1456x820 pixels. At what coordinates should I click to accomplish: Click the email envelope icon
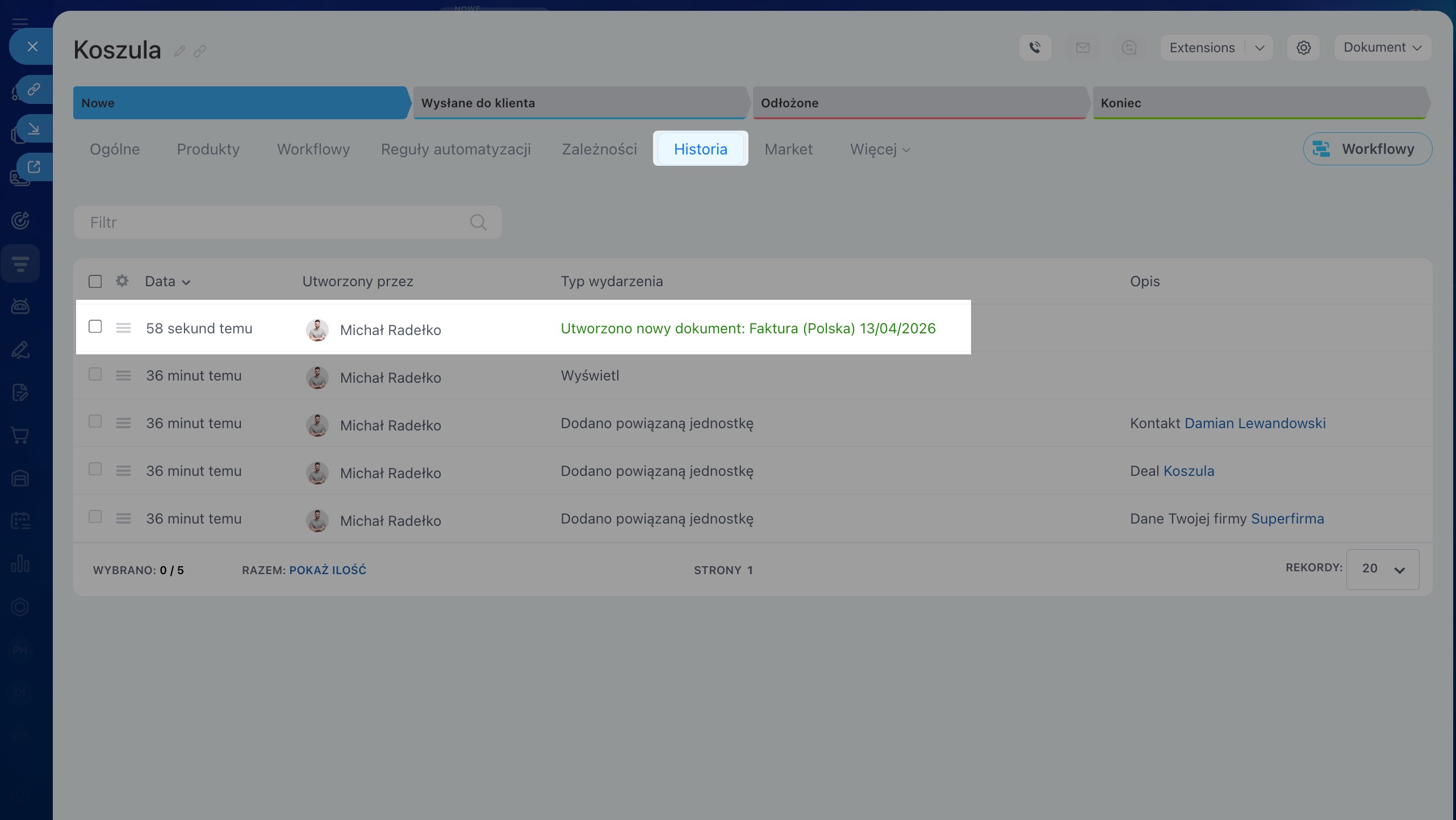click(1082, 48)
